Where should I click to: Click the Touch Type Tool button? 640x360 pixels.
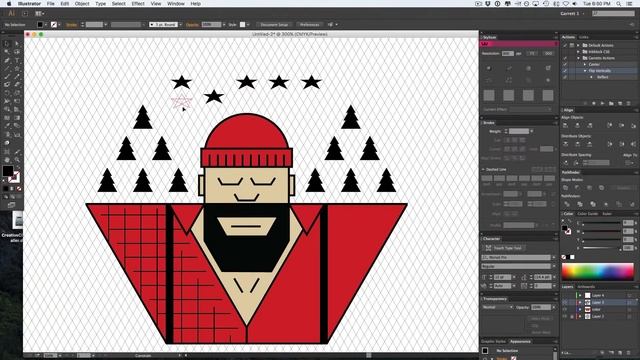(504, 248)
